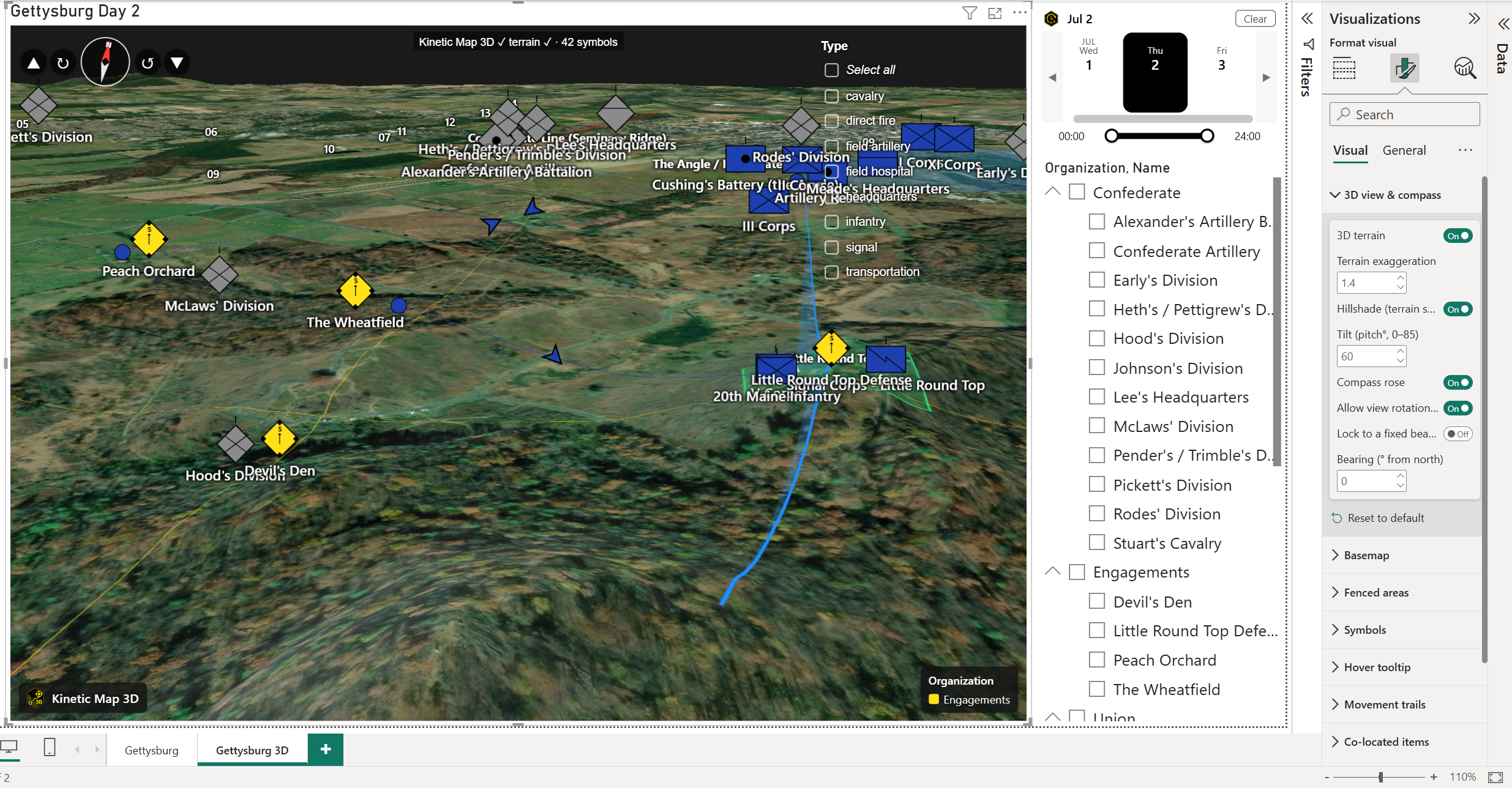This screenshot has height=788, width=1512.
Task: Toggle Hillshade terrain switch
Action: [x=1458, y=310]
